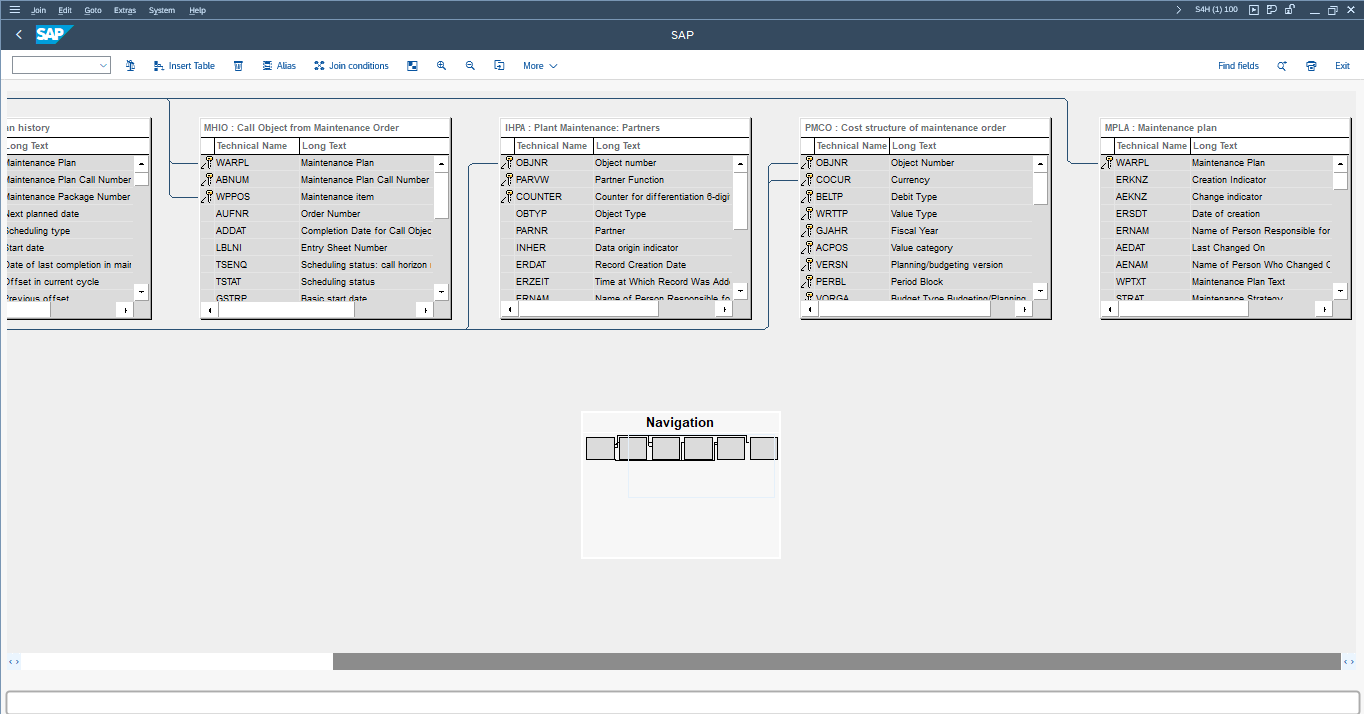Toggle the navigation pane toolbar icon
The width and height of the screenshot is (1364, 714).
pos(412,66)
